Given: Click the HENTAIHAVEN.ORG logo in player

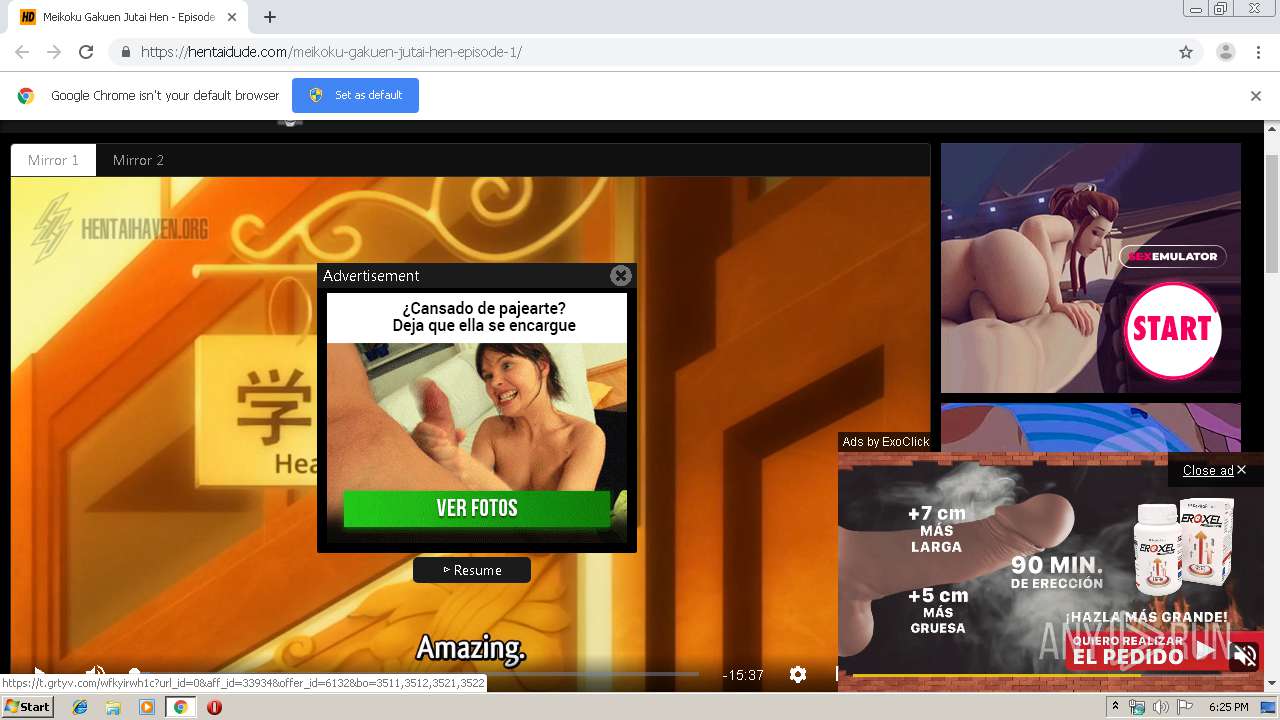Looking at the screenshot, I should click(x=120, y=229).
